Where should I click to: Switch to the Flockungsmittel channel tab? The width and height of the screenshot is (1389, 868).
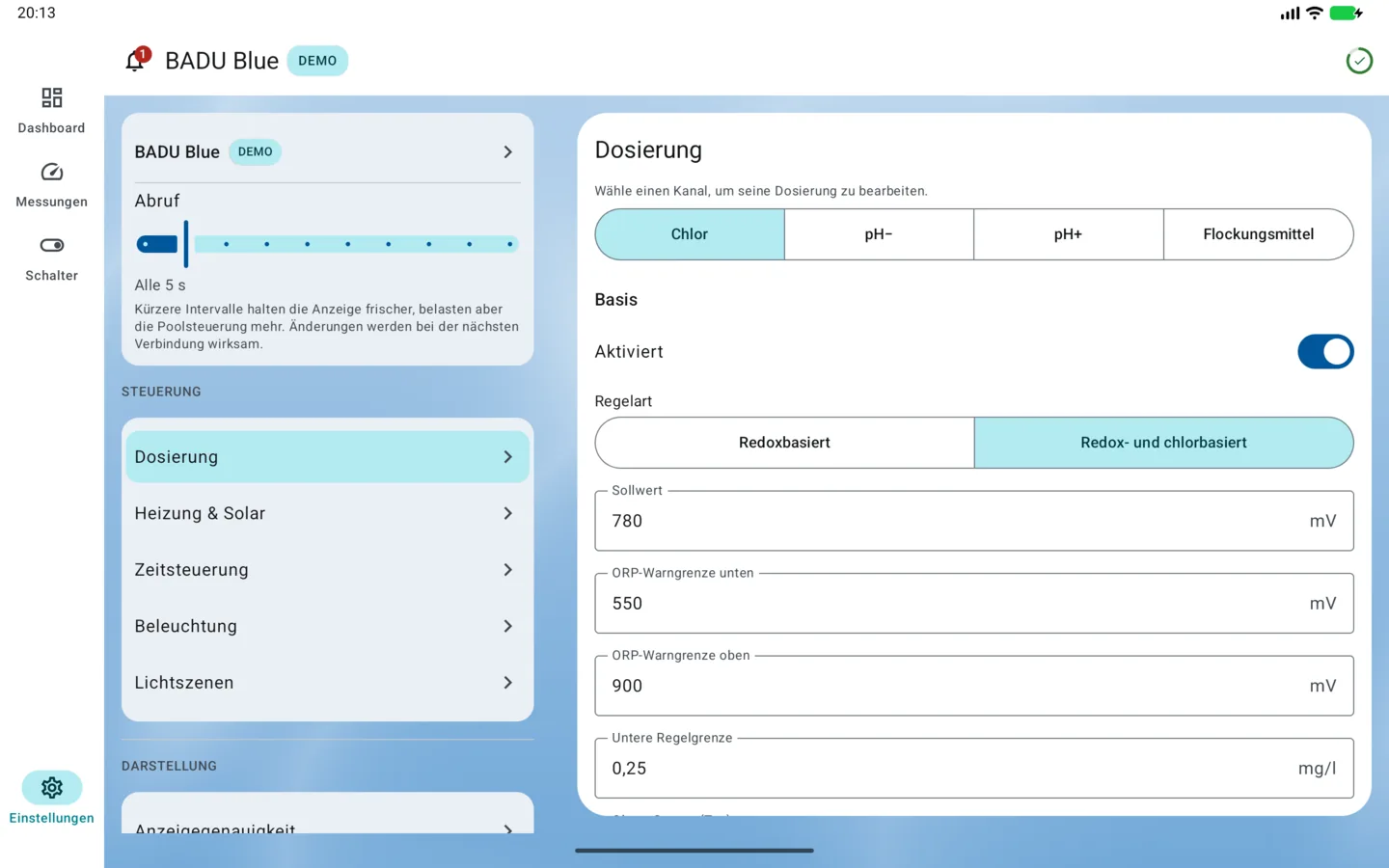pos(1258,234)
